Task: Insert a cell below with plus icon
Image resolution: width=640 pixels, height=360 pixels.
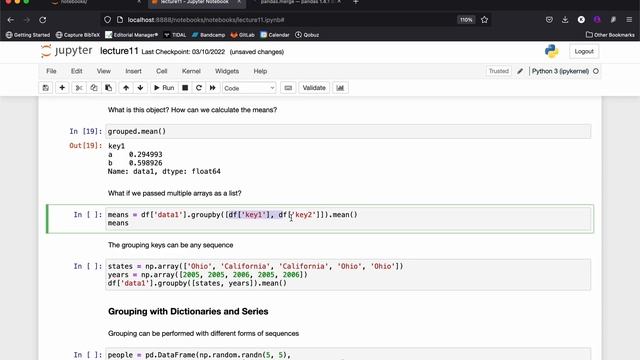Action: pyautogui.click(x=62, y=88)
